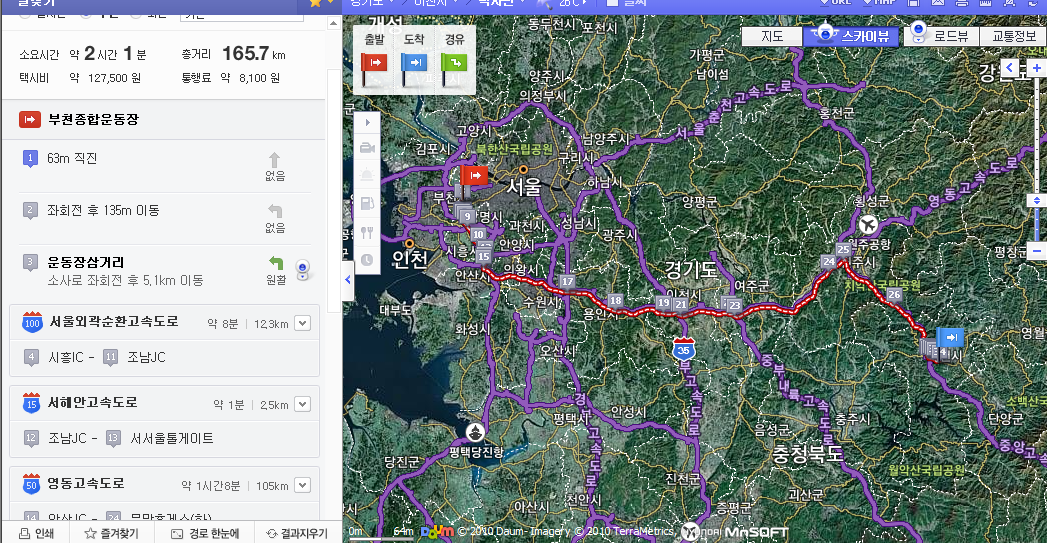The width and height of the screenshot is (1047, 543).
Task: Toggle the 교통정보 traffic info layer
Action: pos(1012,37)
